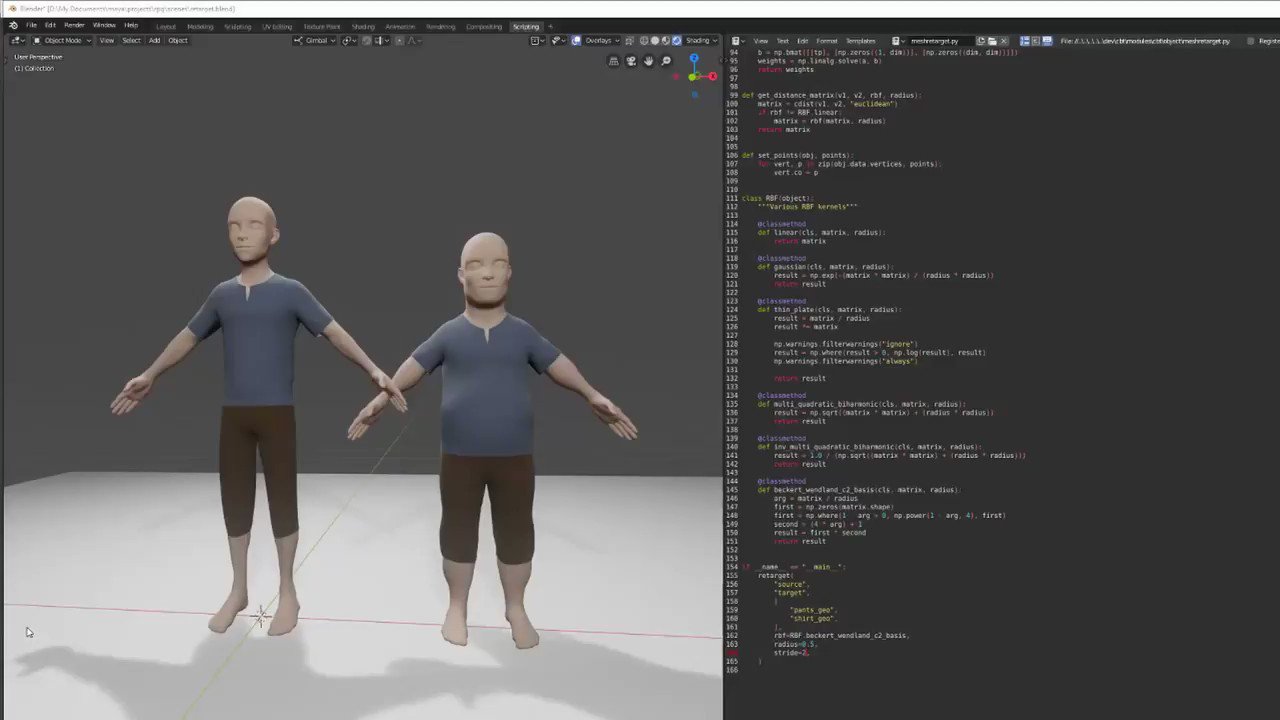Click the Zoom magnifier gizmo

666,61
